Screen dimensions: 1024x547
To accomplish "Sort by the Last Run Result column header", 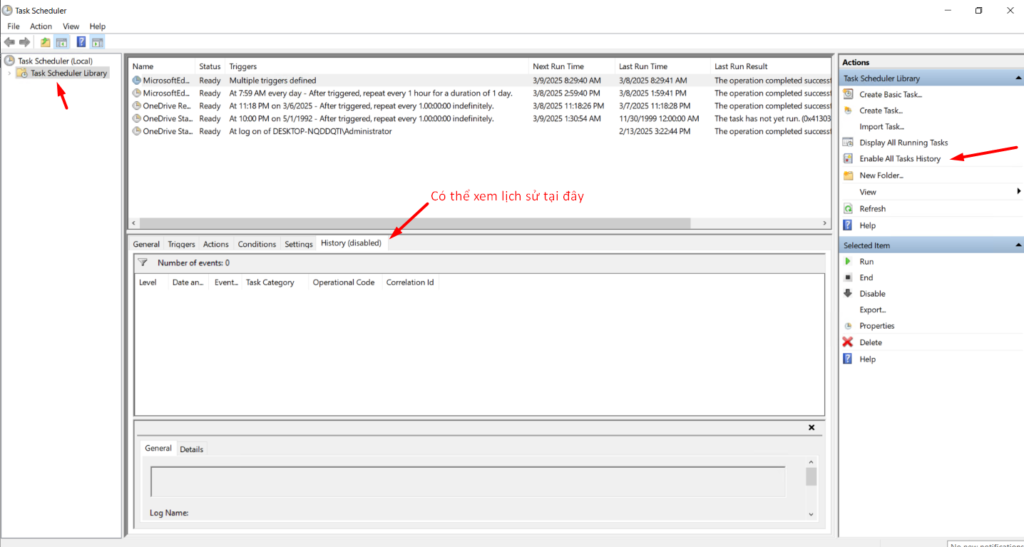I will 771,67.
